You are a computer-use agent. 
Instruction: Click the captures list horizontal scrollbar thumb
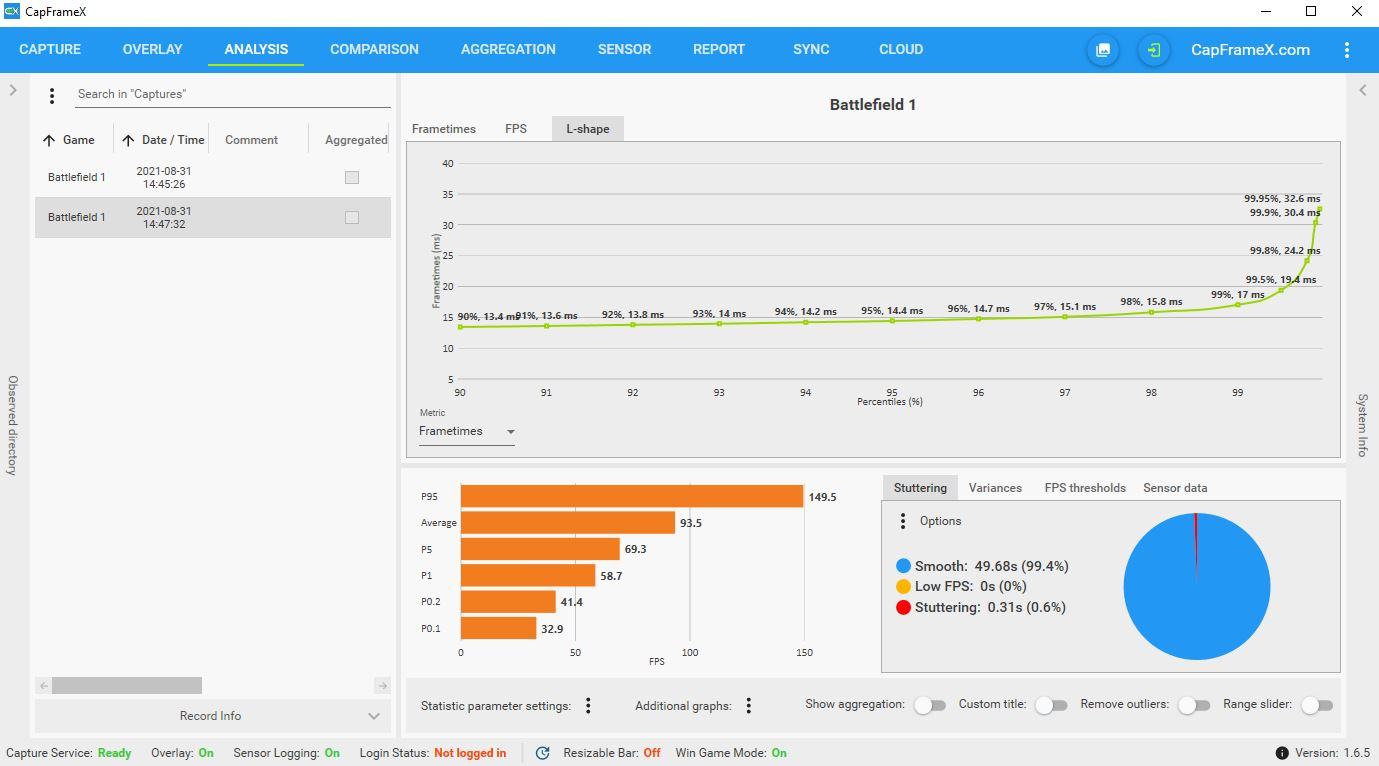[x=127, y=686]
